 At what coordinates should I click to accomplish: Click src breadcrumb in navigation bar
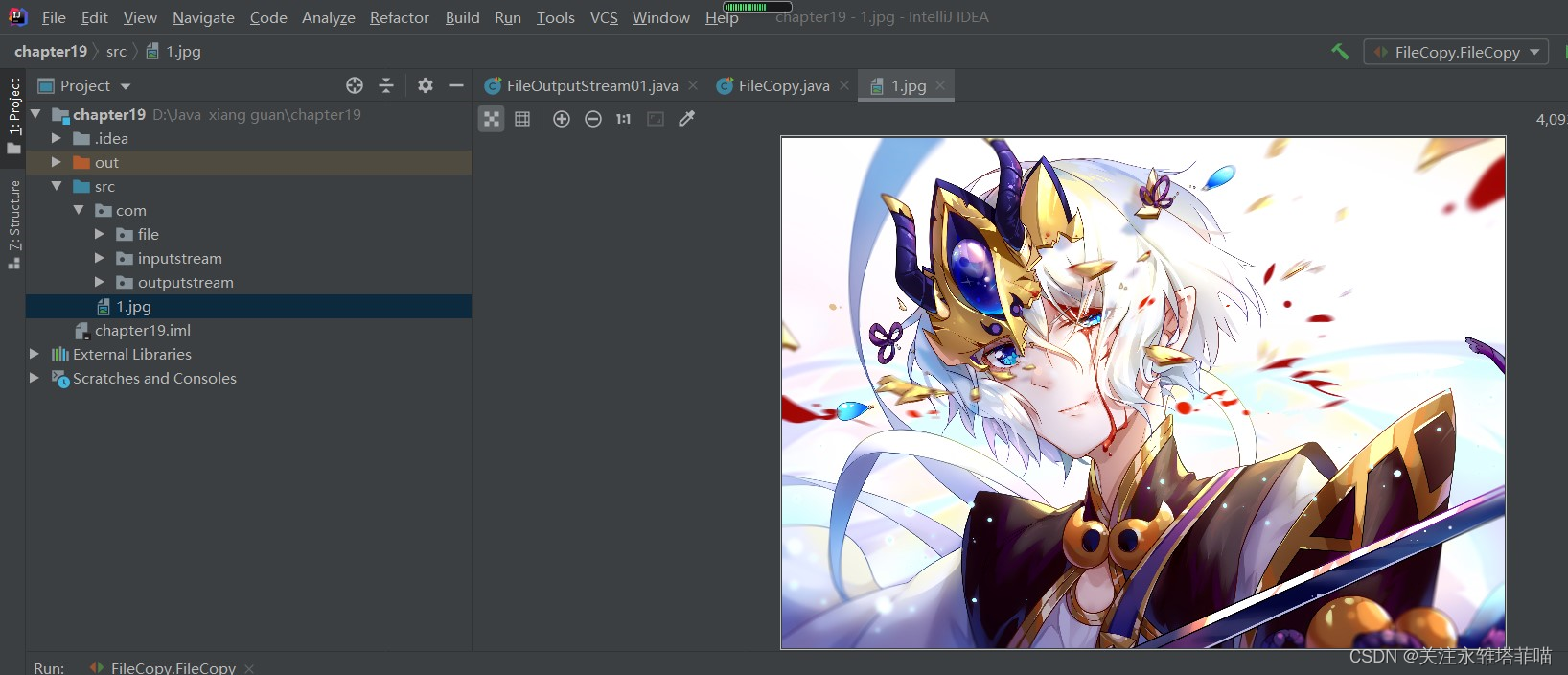click(116, 52)
